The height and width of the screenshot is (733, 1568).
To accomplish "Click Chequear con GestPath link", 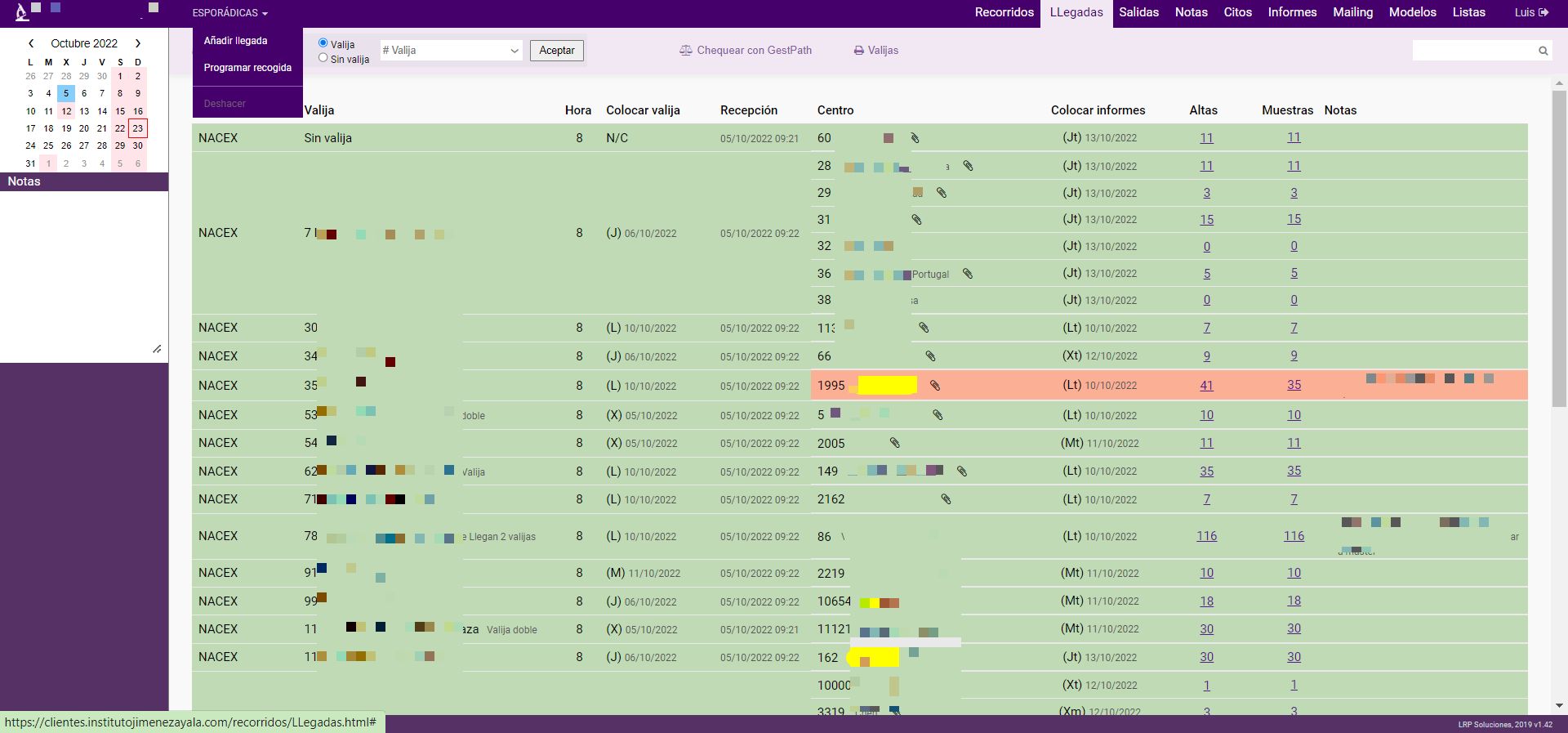I will pos(746,51).
